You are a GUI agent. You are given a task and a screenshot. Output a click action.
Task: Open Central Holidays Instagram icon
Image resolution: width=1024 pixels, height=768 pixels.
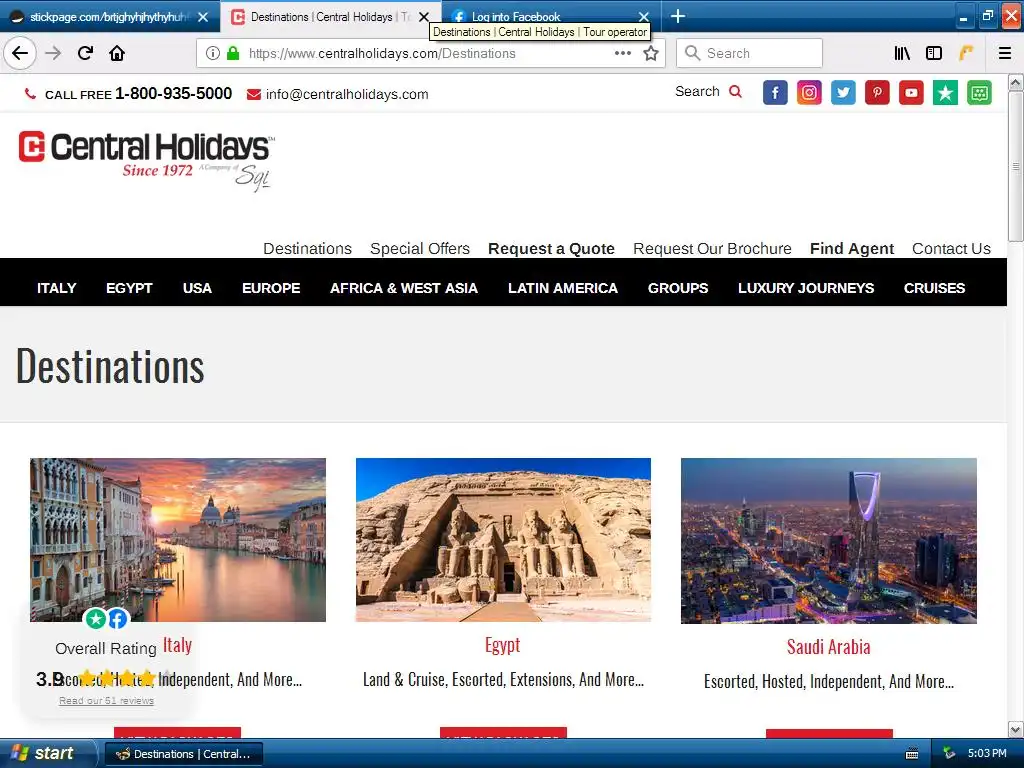(x=809, y=93)
